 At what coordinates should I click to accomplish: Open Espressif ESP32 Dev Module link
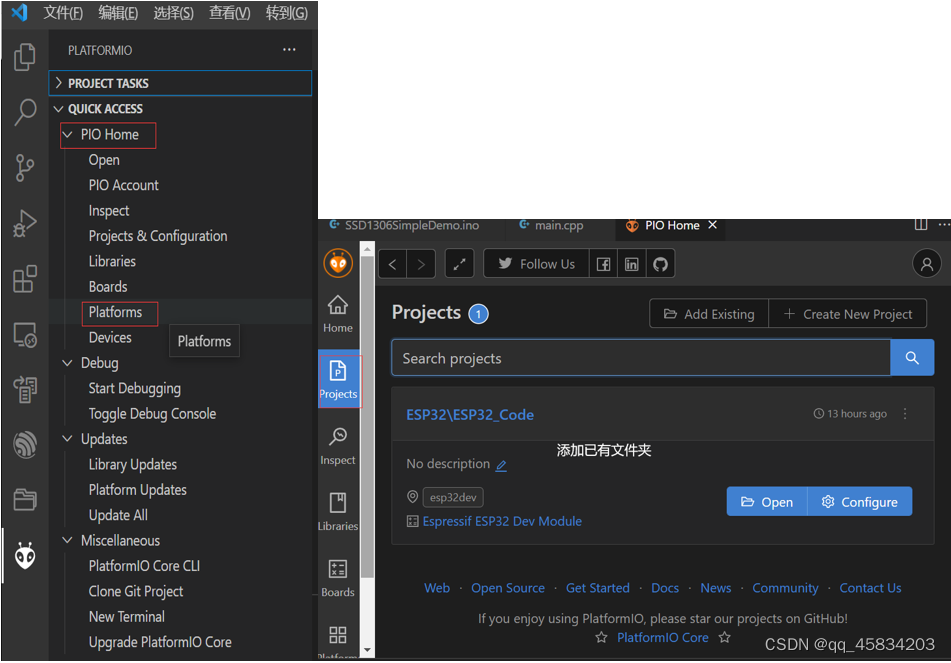(x=502, y=521)
